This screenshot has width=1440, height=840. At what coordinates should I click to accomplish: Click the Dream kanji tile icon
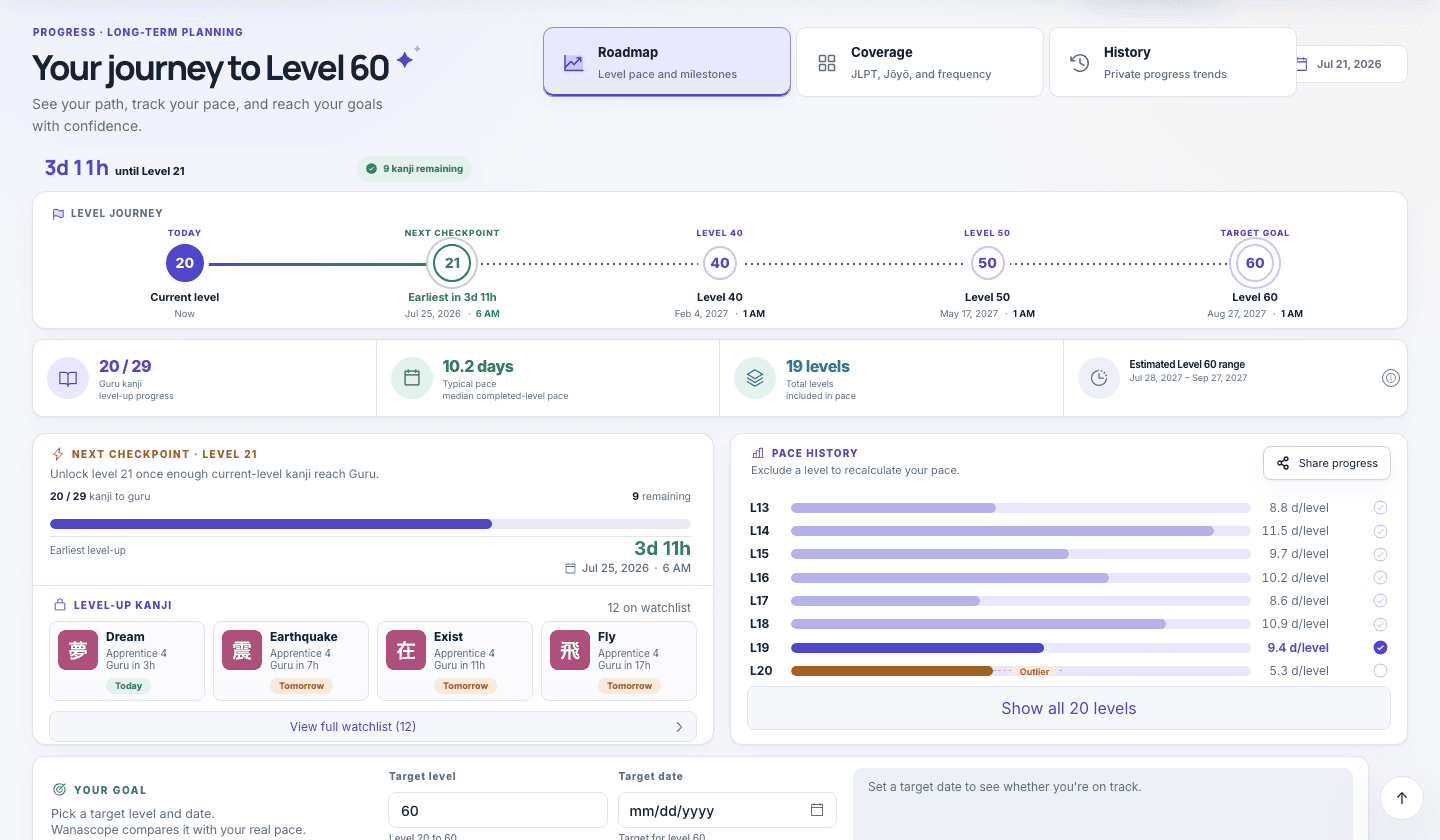point(78,650)
